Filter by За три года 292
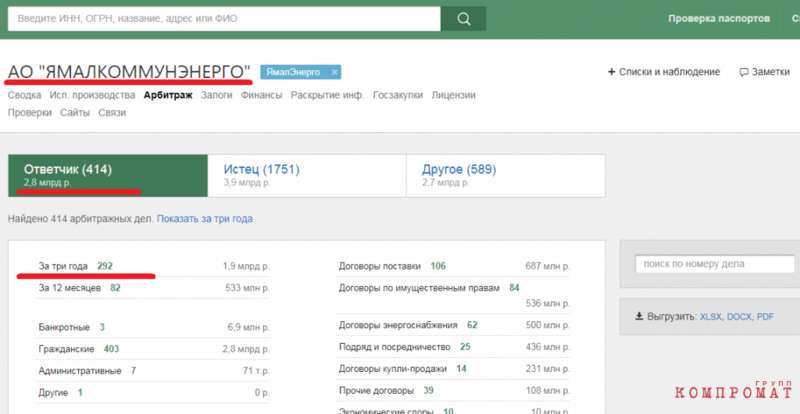Image resolution: width=800 pixels, height=414 pixels. pyautogui.click(x=76, y=266)
